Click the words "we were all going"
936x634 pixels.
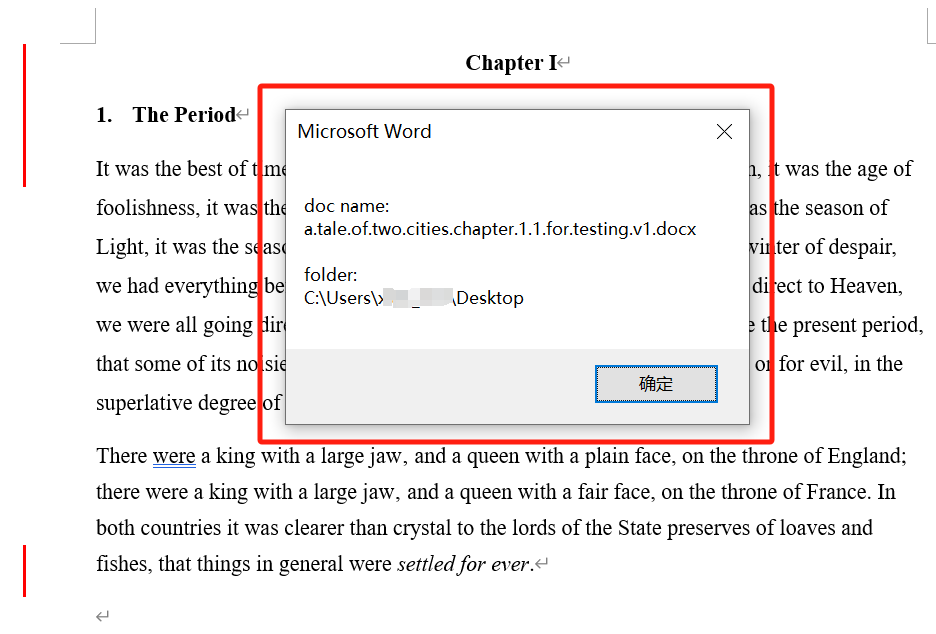(x=175, y=325)
